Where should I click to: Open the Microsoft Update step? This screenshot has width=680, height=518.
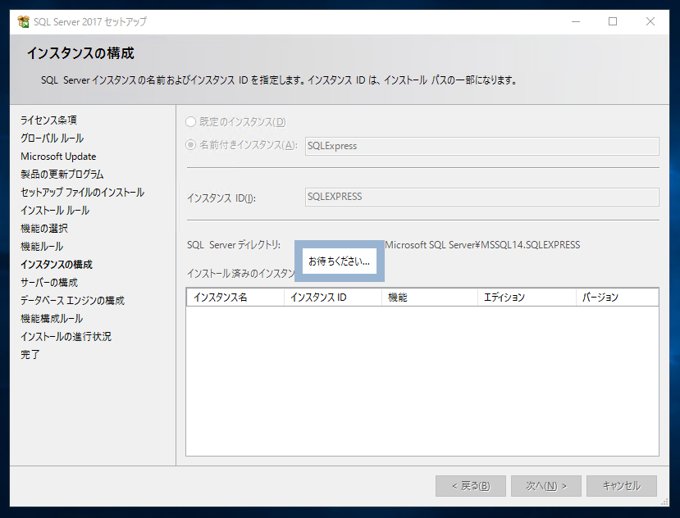click(58, 156)
